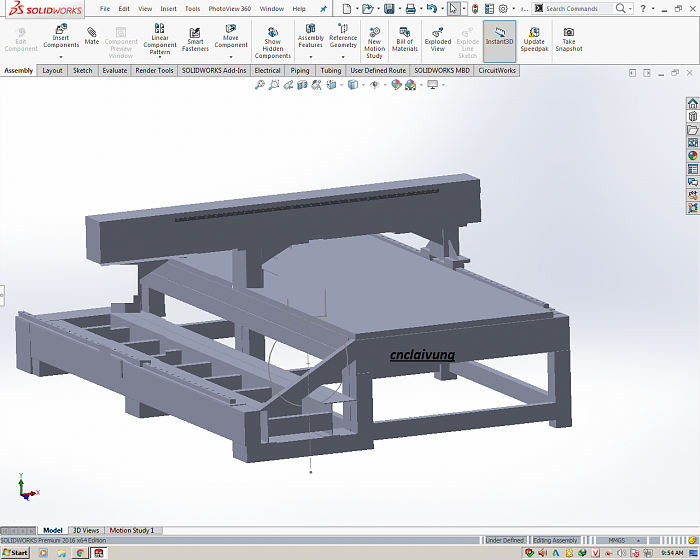Click the cnclaivung text annotation on model

422,355
